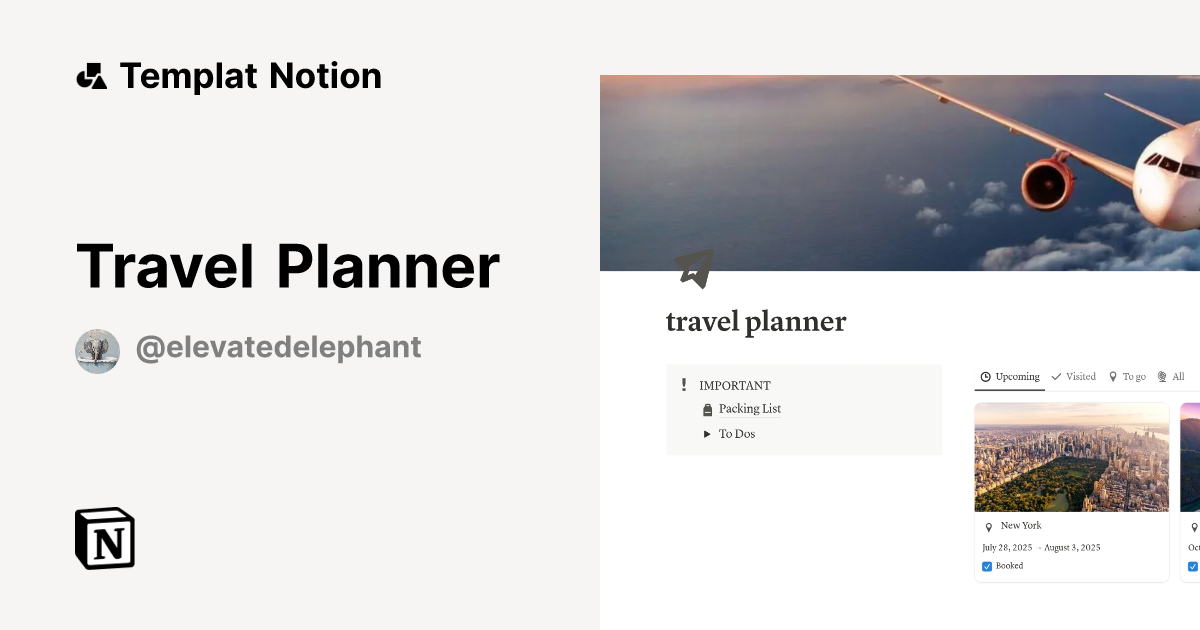
Task: Click the Templat Notion logo icon
Action: (x=91, y=75)
